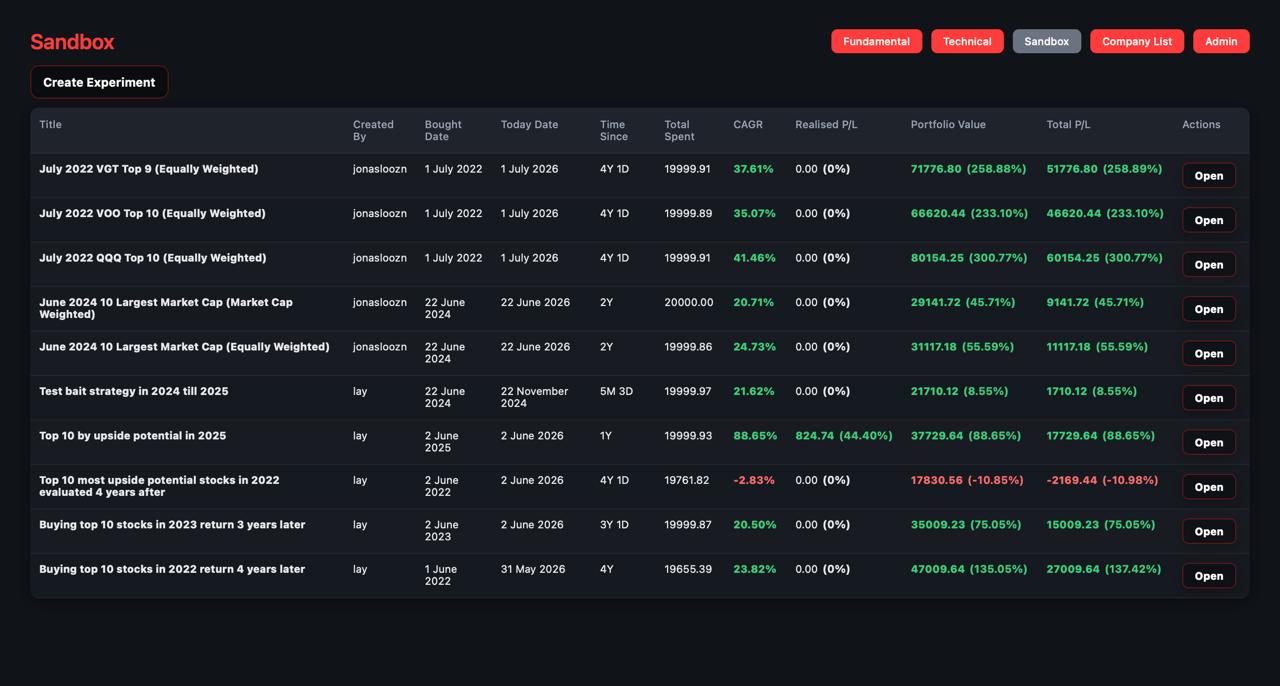1280x686 pixels.
Task: Click time since value 5M 3D
Action: click(616, 391)
